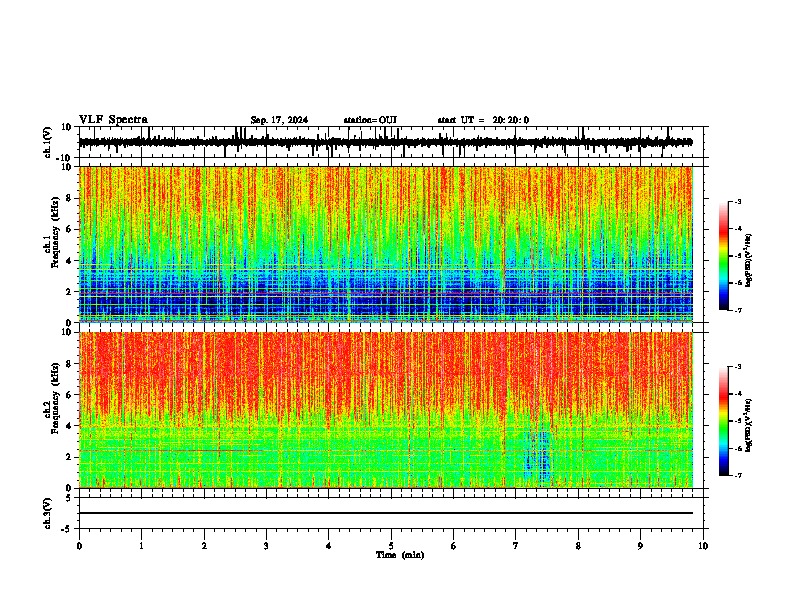
Task: Click the 'VLF Spectra' title text
Action: 113,120
